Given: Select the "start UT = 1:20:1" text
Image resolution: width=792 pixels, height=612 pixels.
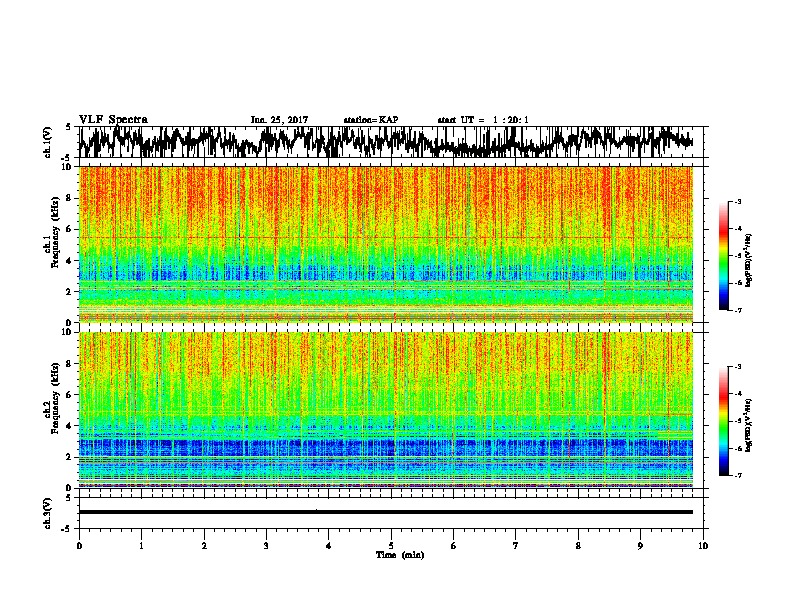Looking at the screenshot, I should pyautogui.click(x=483, y=120).
